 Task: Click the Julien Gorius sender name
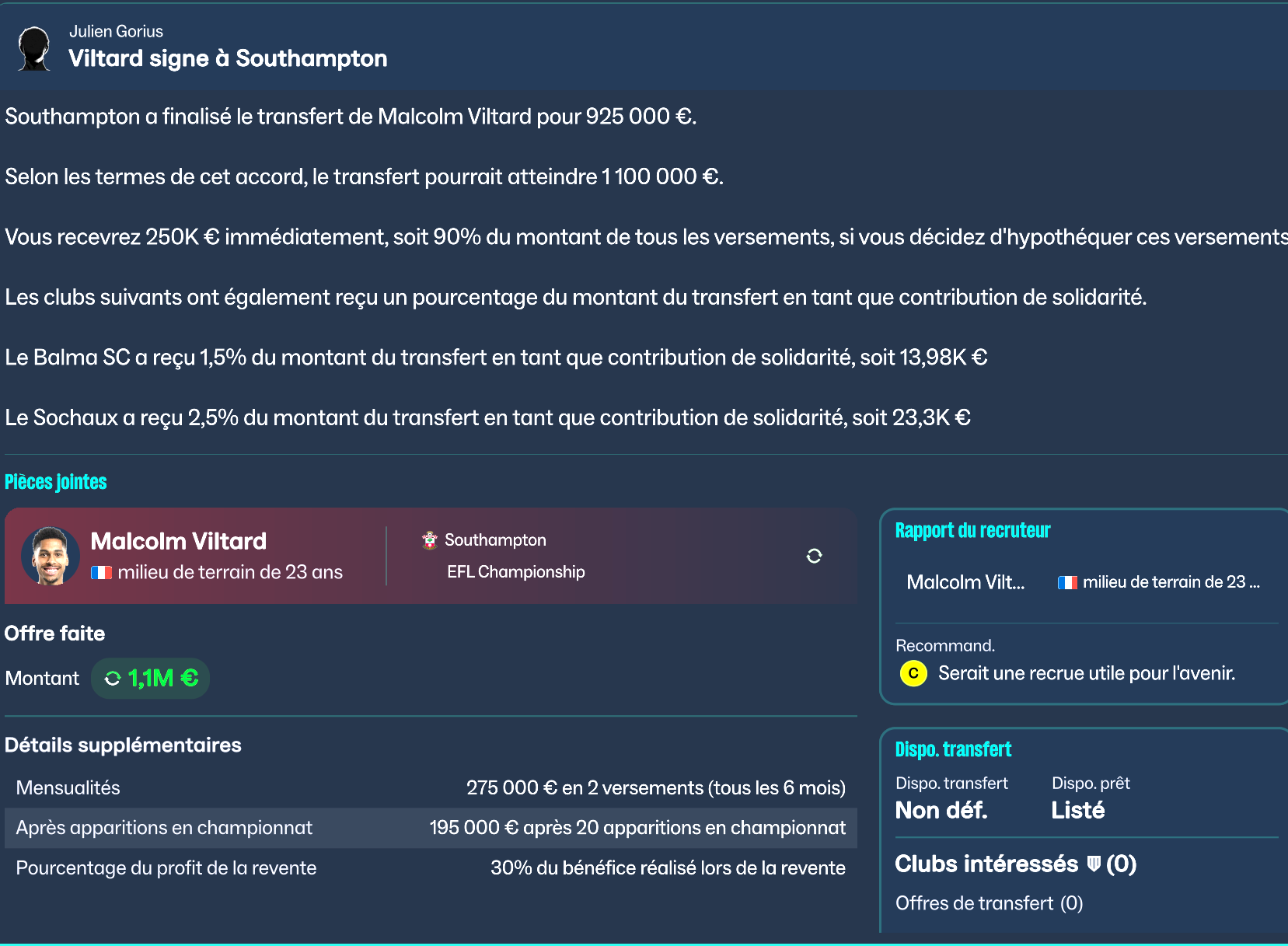coord(116,31)
